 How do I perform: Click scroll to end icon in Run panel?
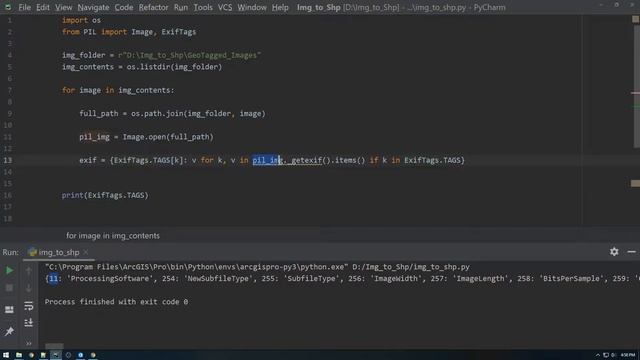pos(29,323)
